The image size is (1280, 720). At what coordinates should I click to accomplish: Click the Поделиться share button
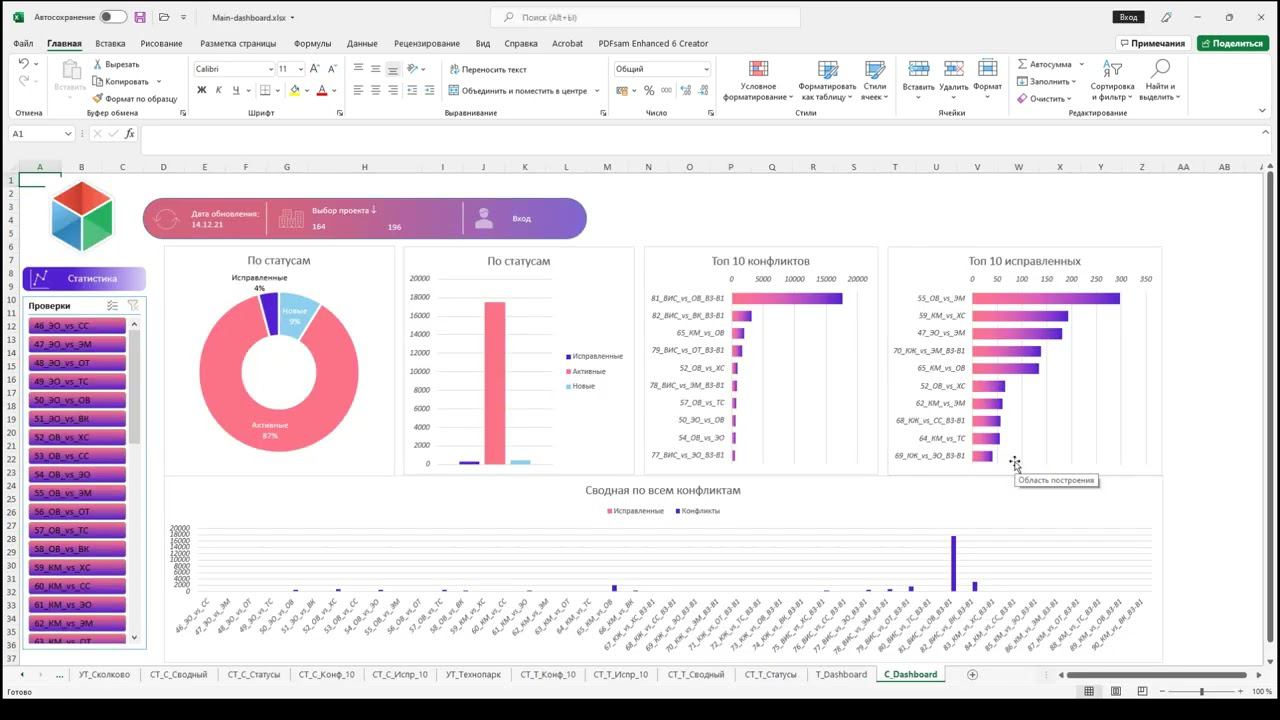point(1233,43)
